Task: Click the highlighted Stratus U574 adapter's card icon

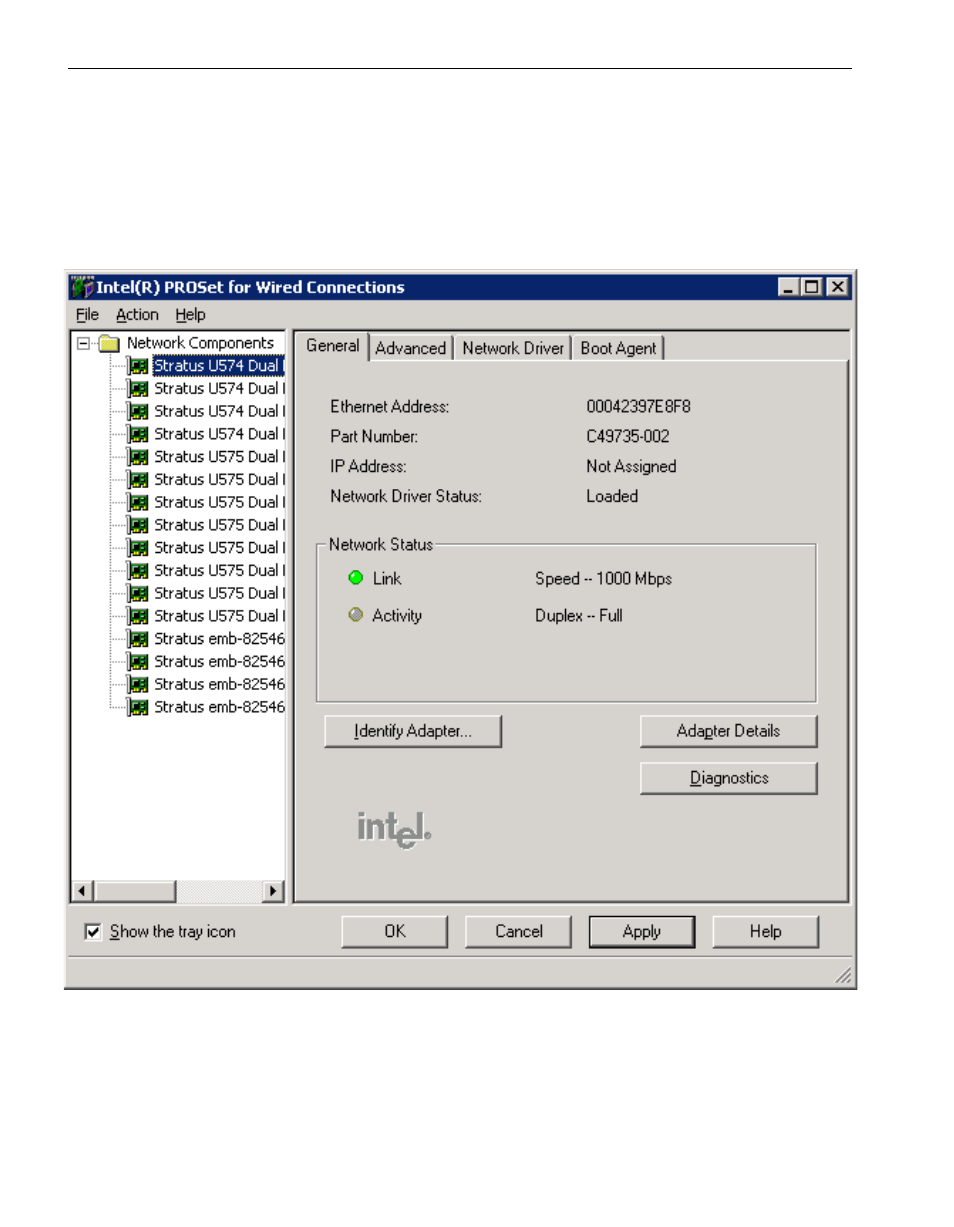Action: (x=140, y=365)
